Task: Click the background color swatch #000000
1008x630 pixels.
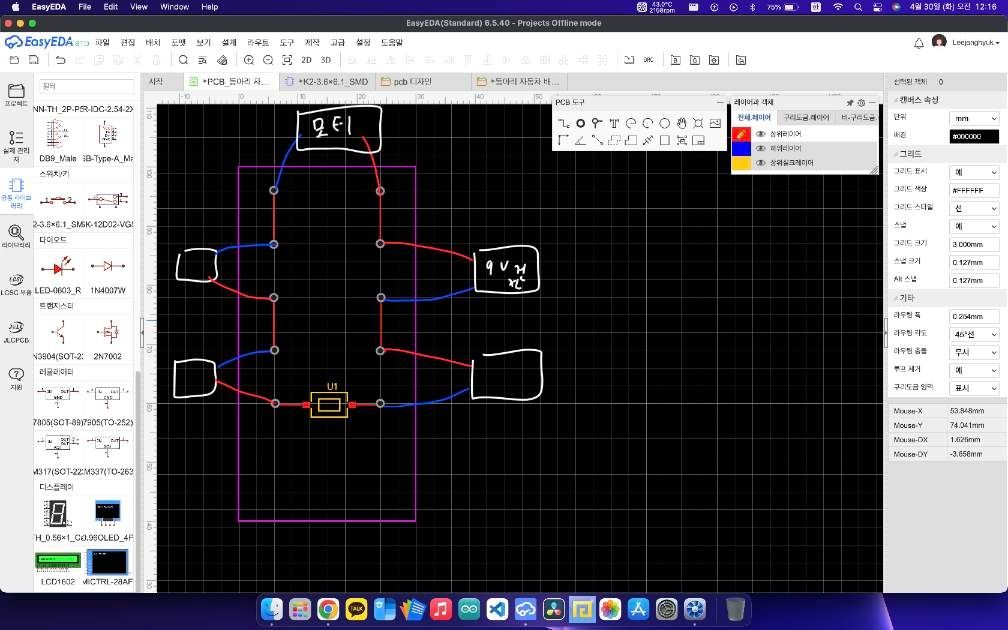Action: (x=973, y=135)
